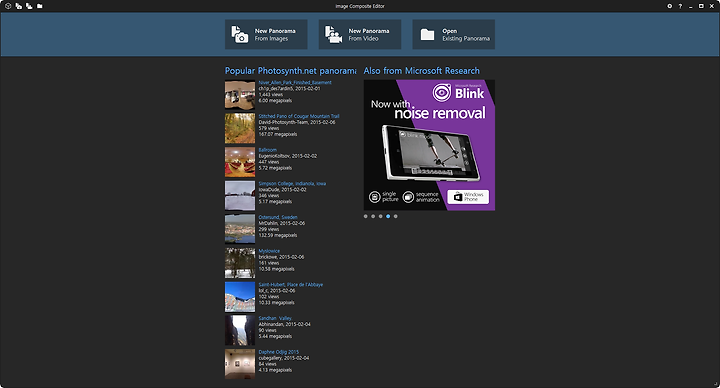Click the text "Abhinandan, 2015-02-04"
This screenshot has height=388, width=720.
pyautogui.click(x=284, y=324)
